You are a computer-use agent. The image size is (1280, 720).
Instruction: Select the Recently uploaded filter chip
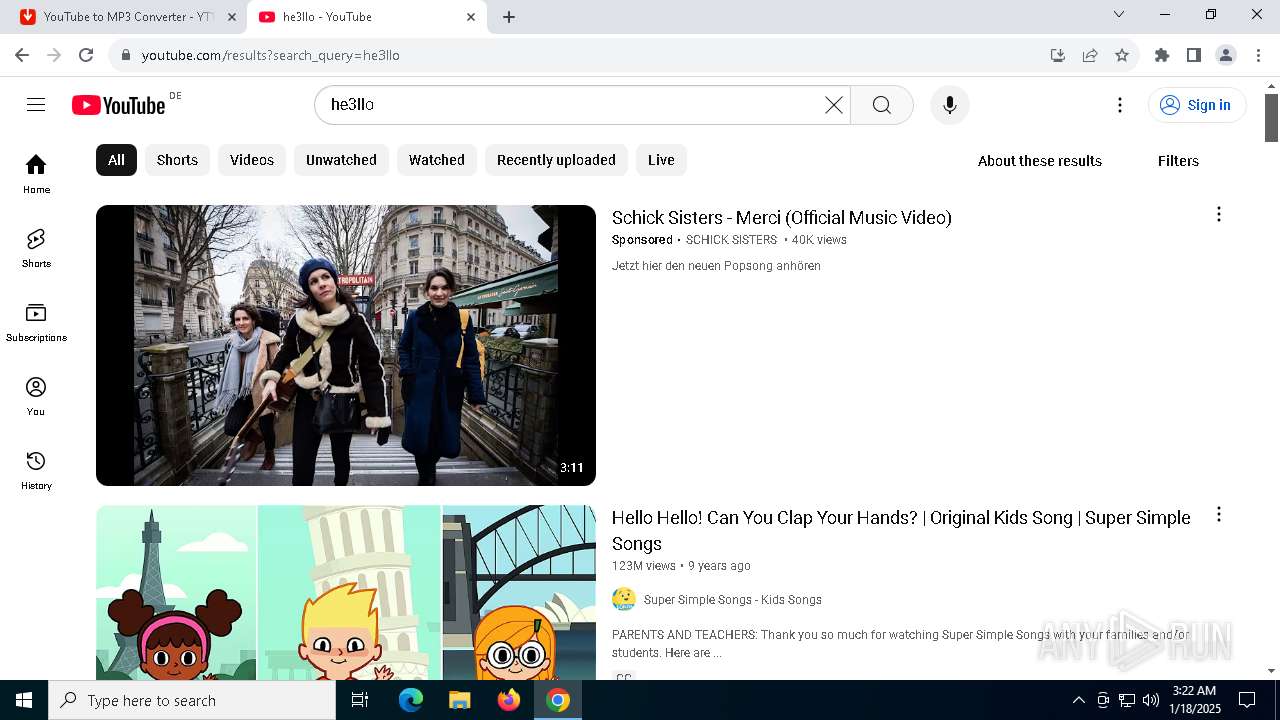click(x=556, y=160)
